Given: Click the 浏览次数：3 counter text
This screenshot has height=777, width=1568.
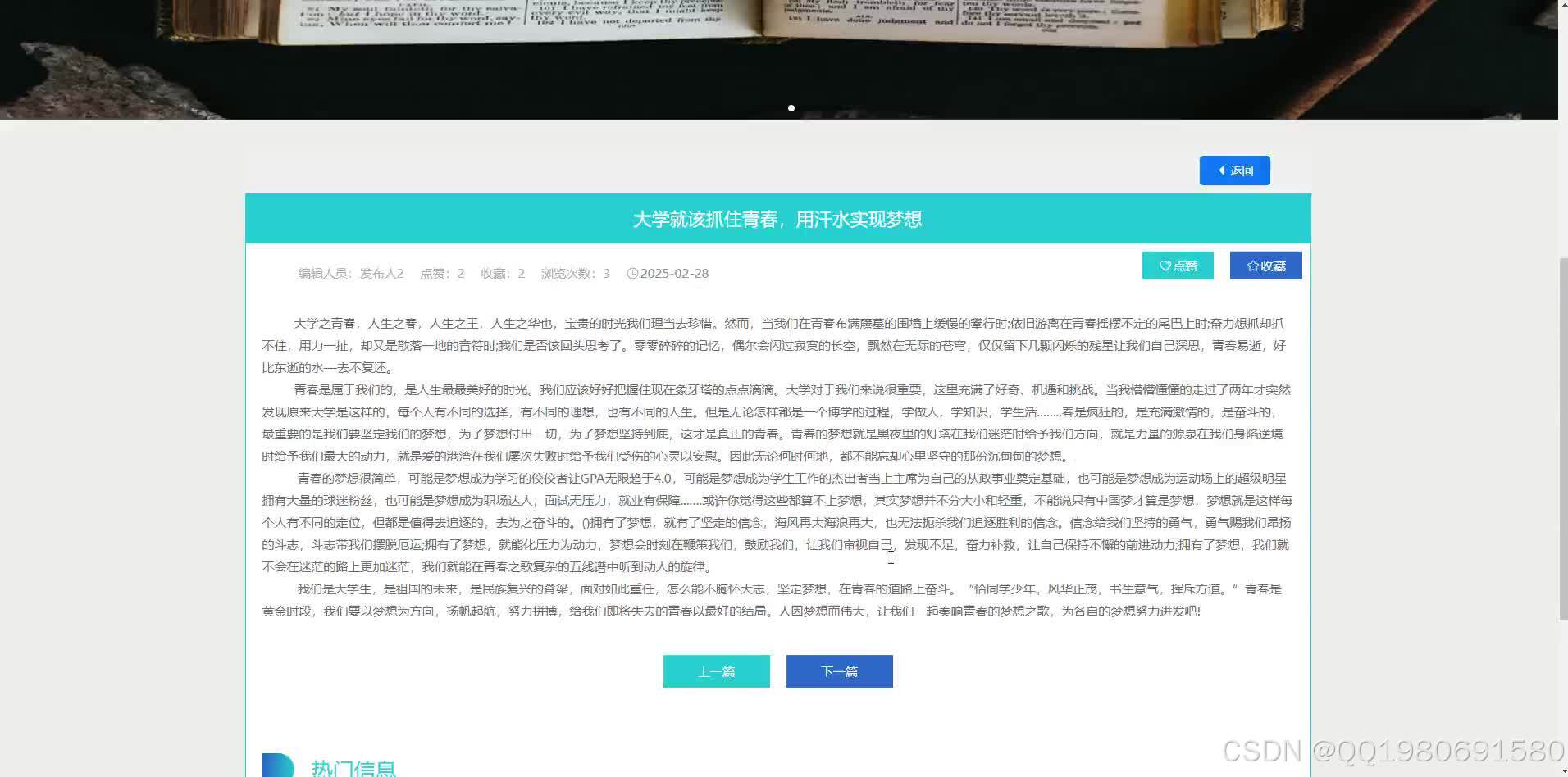Looking at the screenshot, I should [576, 273].
